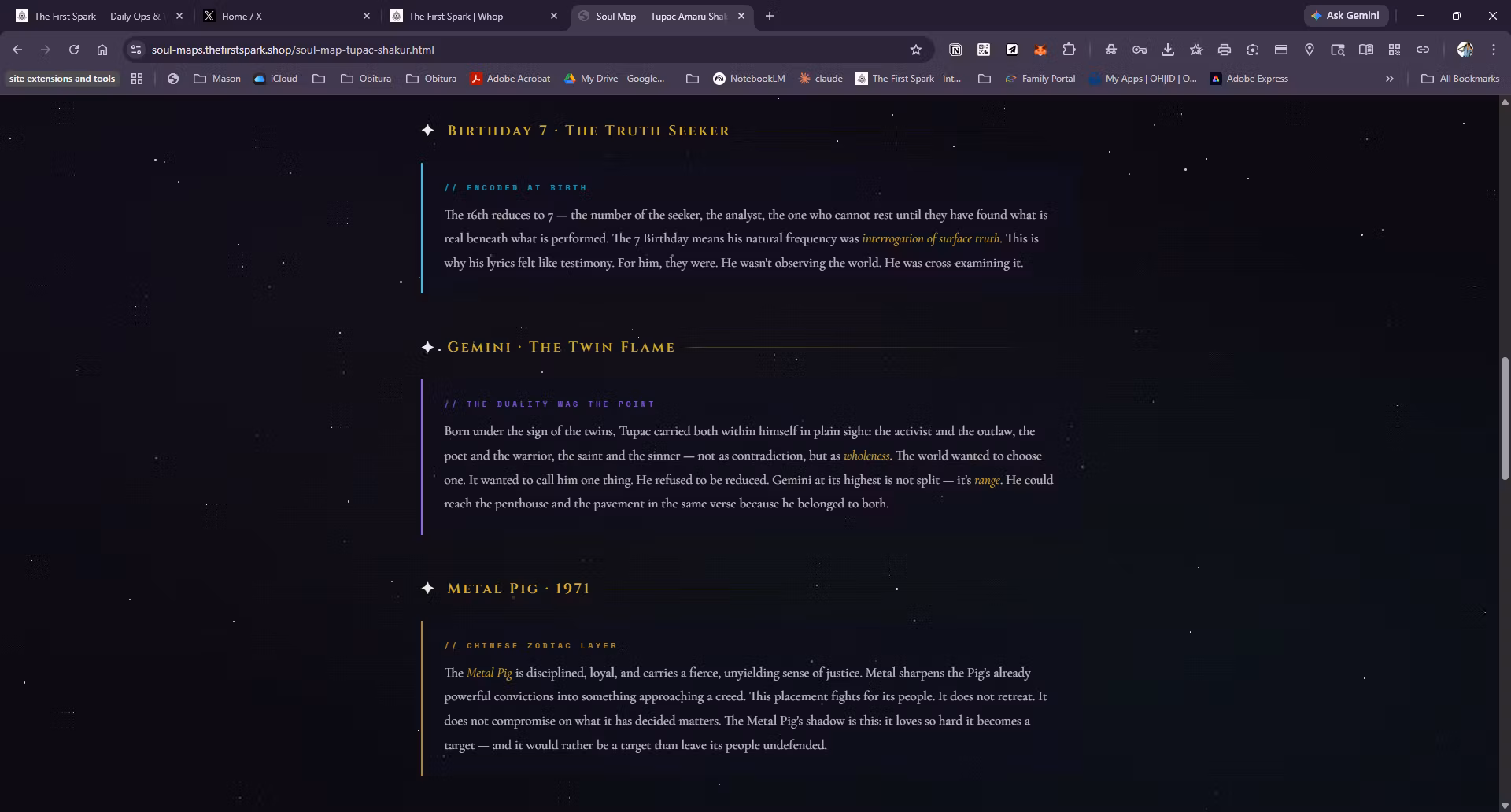The height and width of the screenshot is (812, 1511).
Task: Close the Home / X tab
Action: (367, 16)
